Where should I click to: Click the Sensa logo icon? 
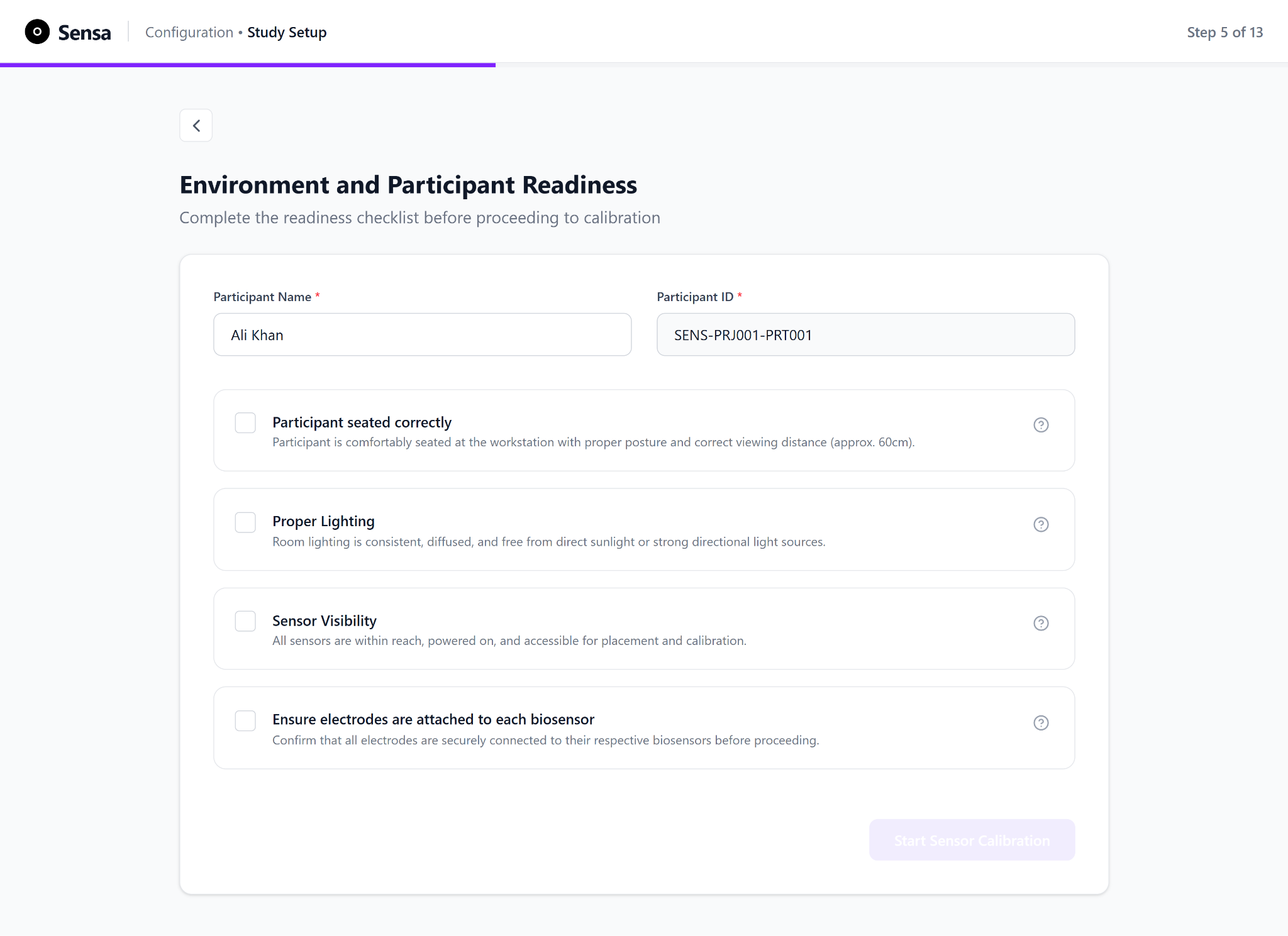[37, 31]
